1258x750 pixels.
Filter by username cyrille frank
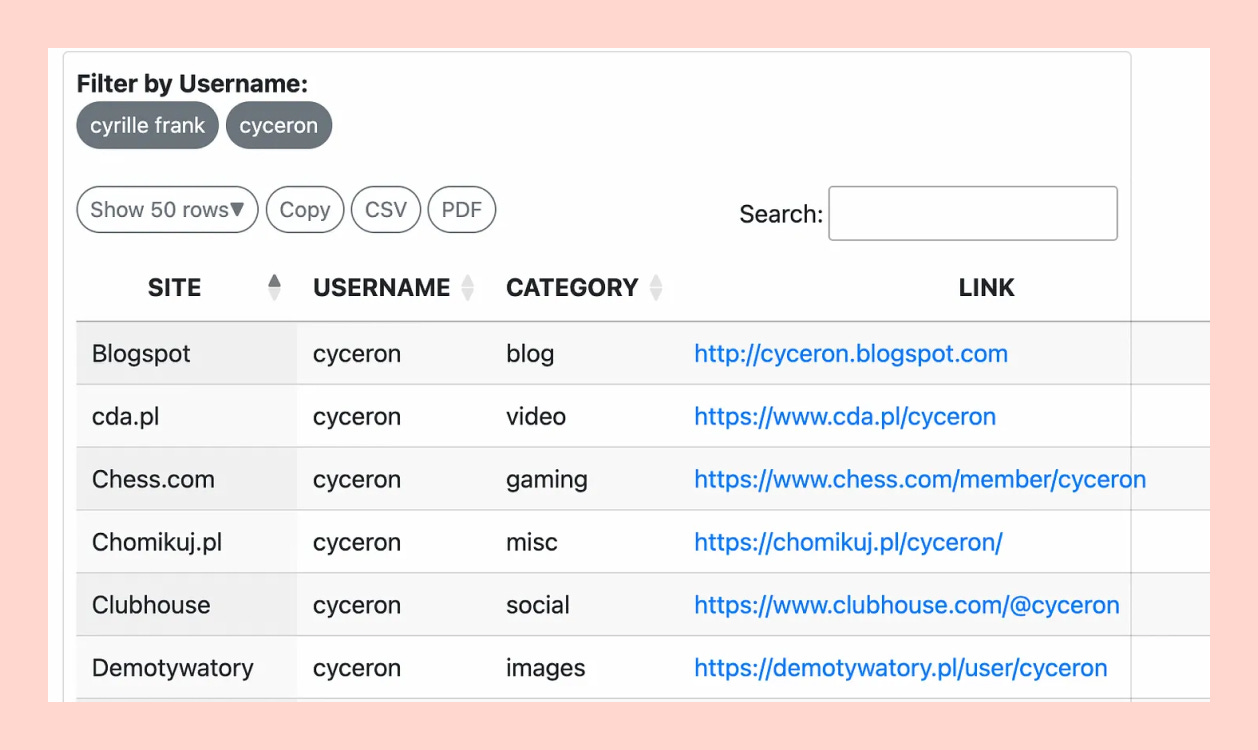[147, 125]
